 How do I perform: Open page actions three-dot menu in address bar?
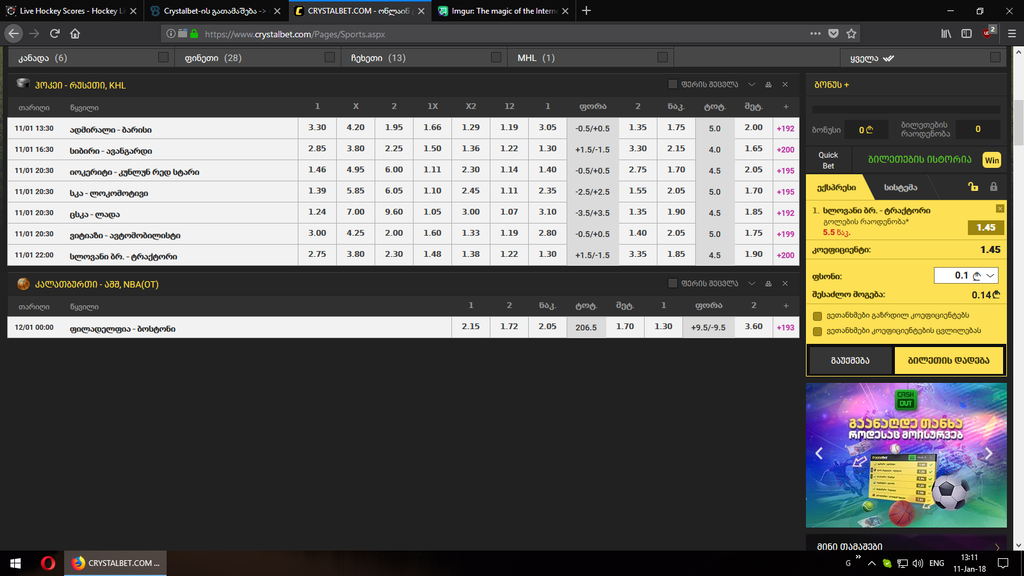(815, 33)
